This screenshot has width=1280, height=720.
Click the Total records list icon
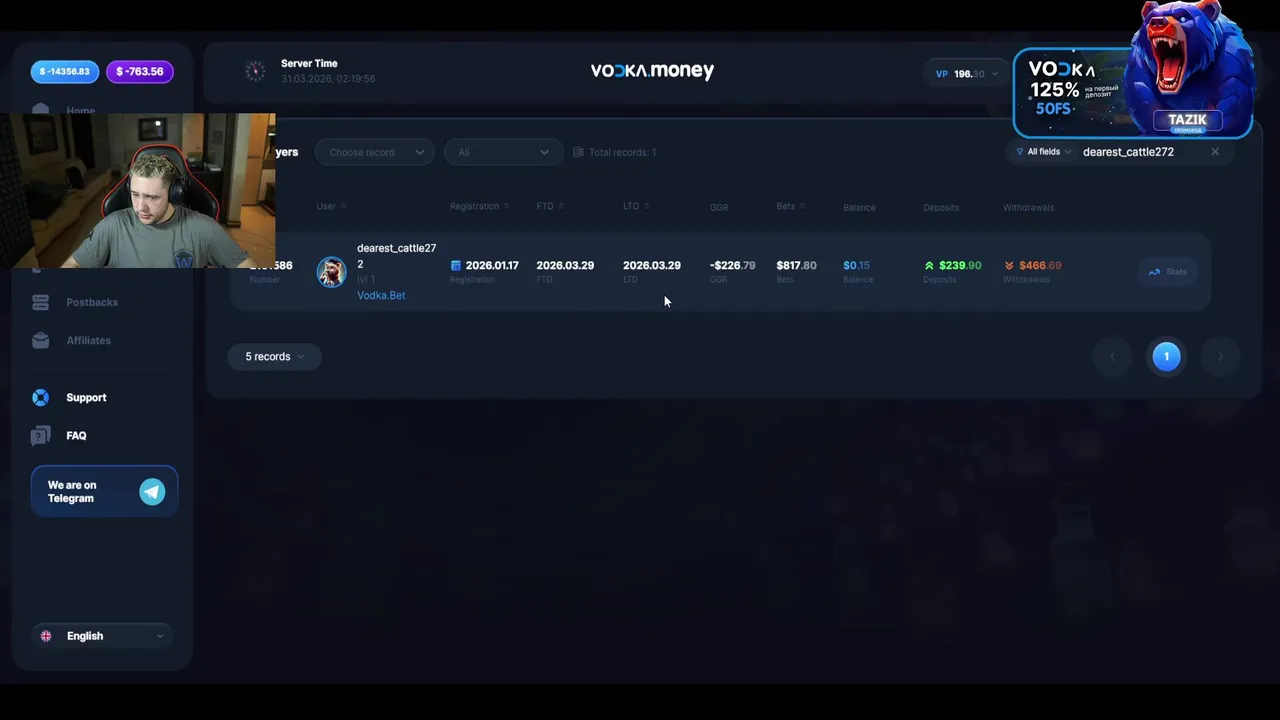[x=578, y=152]
